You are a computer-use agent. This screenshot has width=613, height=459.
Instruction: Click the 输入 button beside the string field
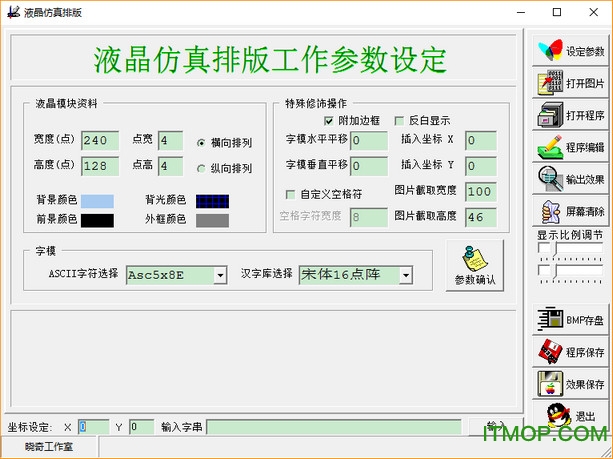(495, 427)
